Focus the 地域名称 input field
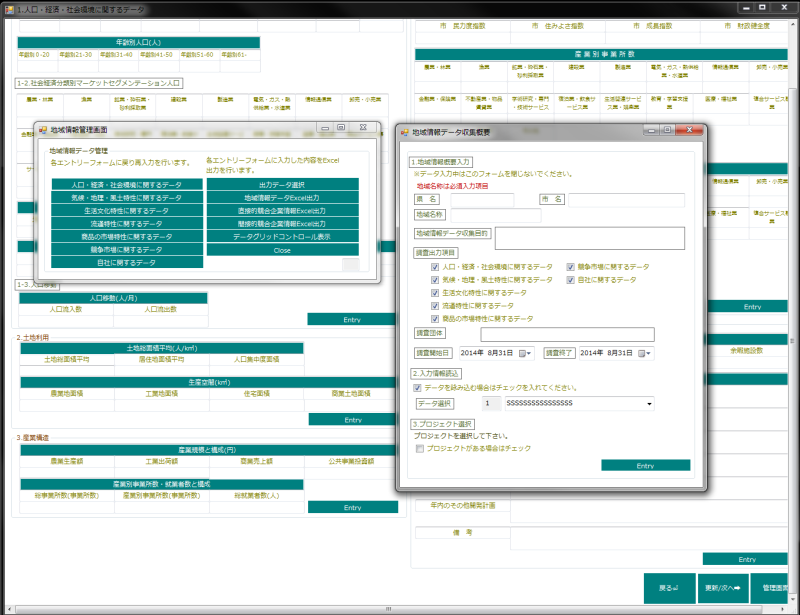The height and width of the screenshot is (615, 800). [x=495, y=215]
